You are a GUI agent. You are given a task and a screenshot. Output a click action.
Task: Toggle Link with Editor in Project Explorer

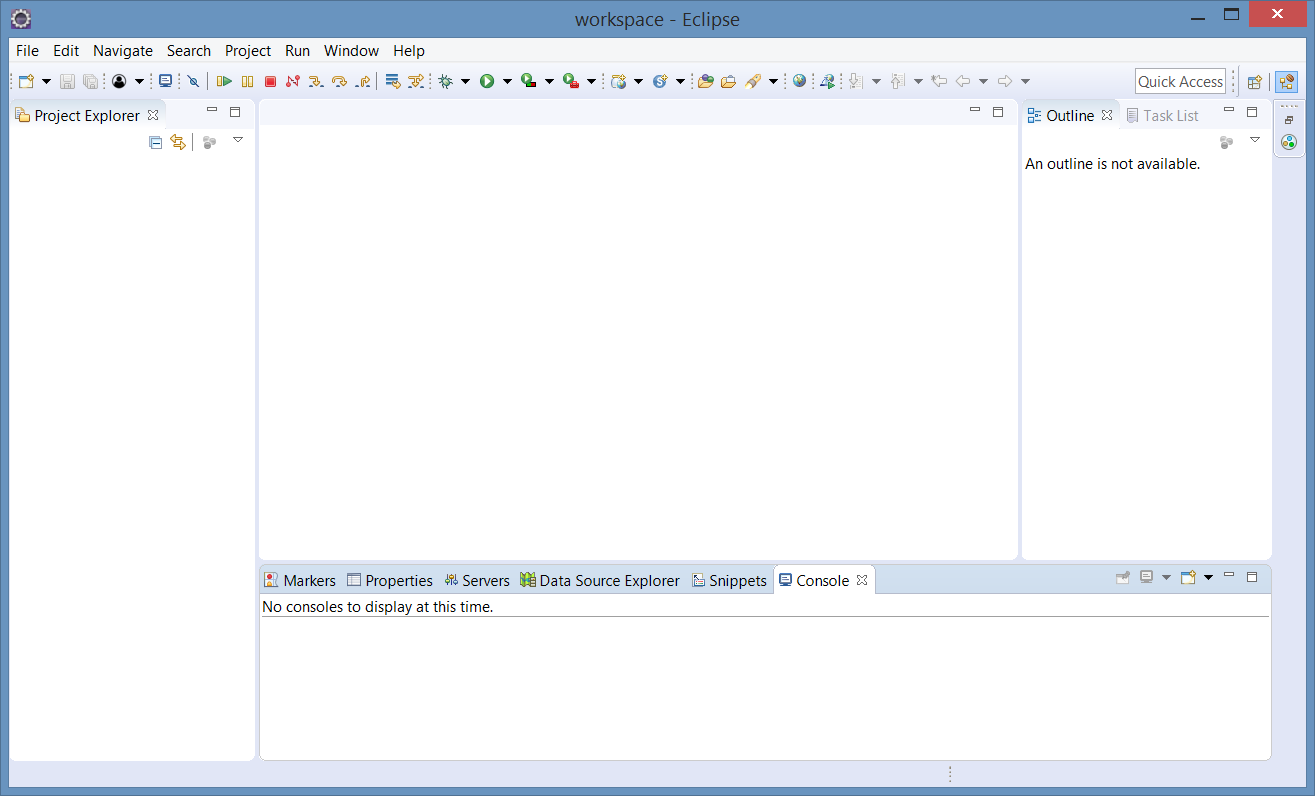178,143
